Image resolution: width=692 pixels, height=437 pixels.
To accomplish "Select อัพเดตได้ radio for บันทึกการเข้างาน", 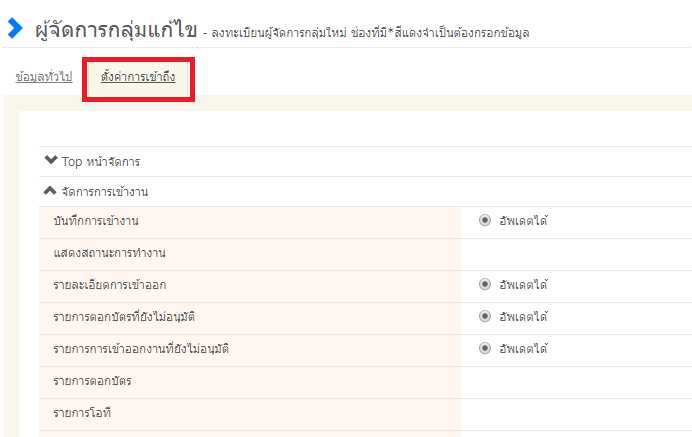I will (x=485, y=221).
